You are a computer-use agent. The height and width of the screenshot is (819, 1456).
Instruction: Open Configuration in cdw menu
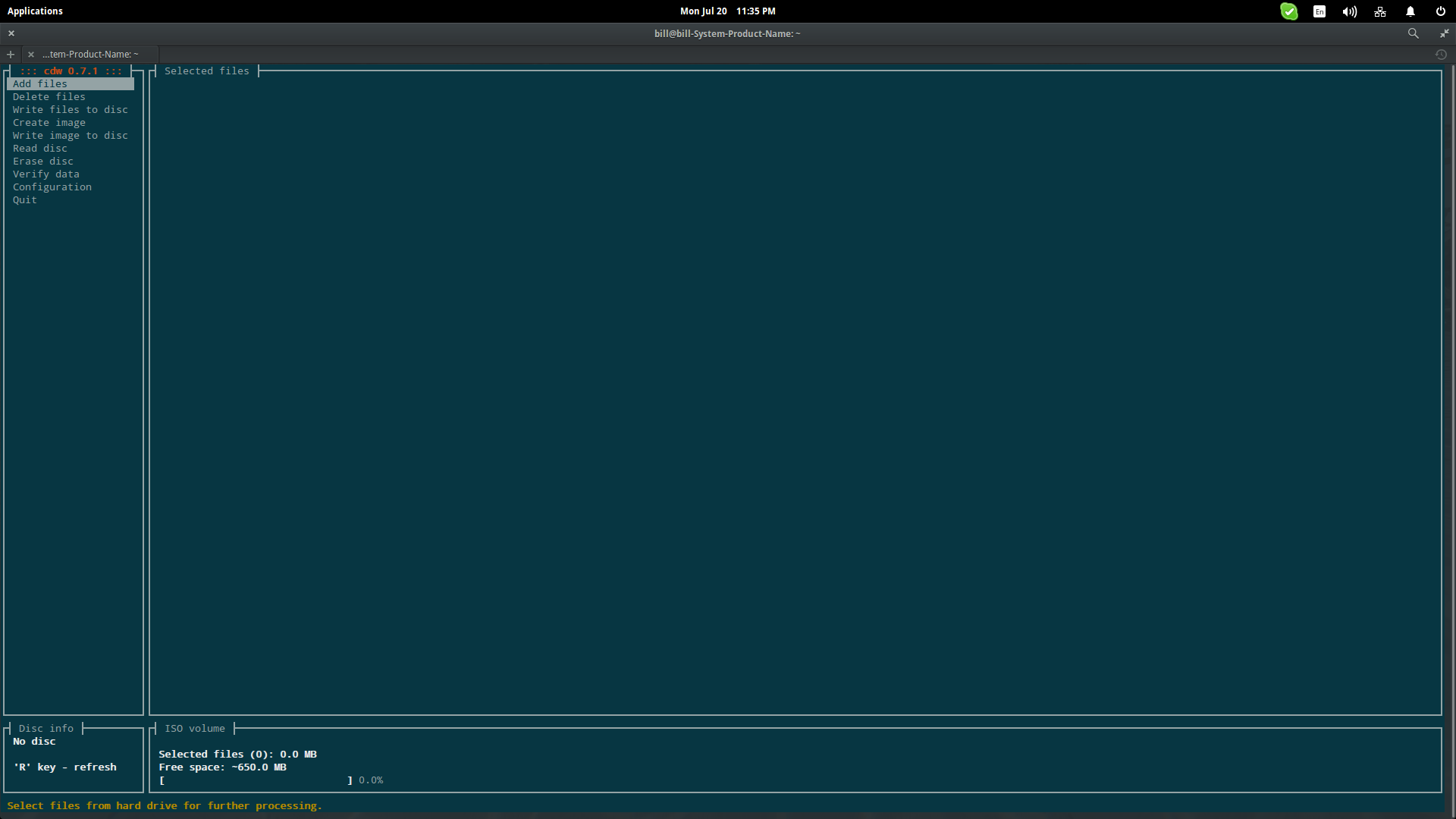(x=52, y=187)
